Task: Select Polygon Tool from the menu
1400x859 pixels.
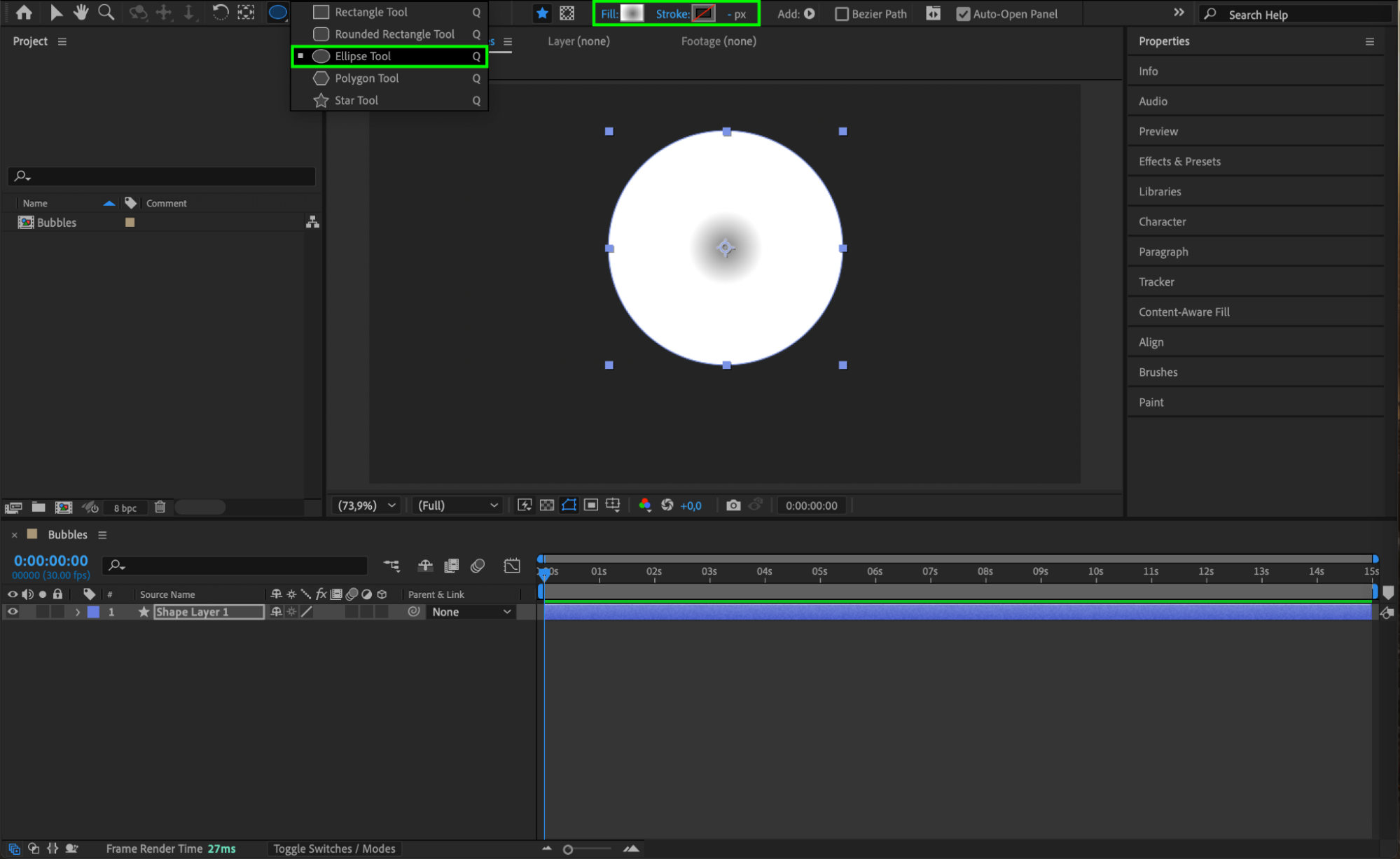Action: (x=366, y=78)
